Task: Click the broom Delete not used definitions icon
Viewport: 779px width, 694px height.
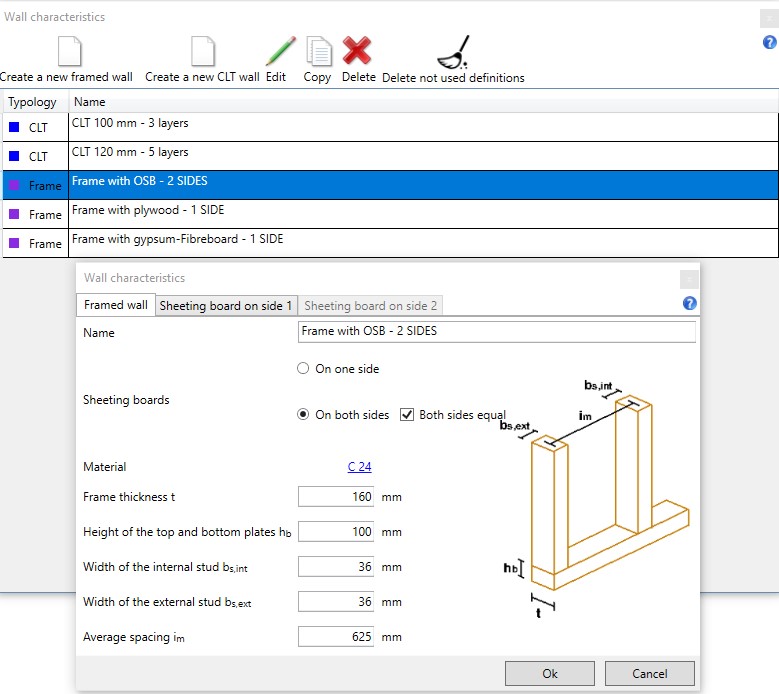Action: [453, 52]
